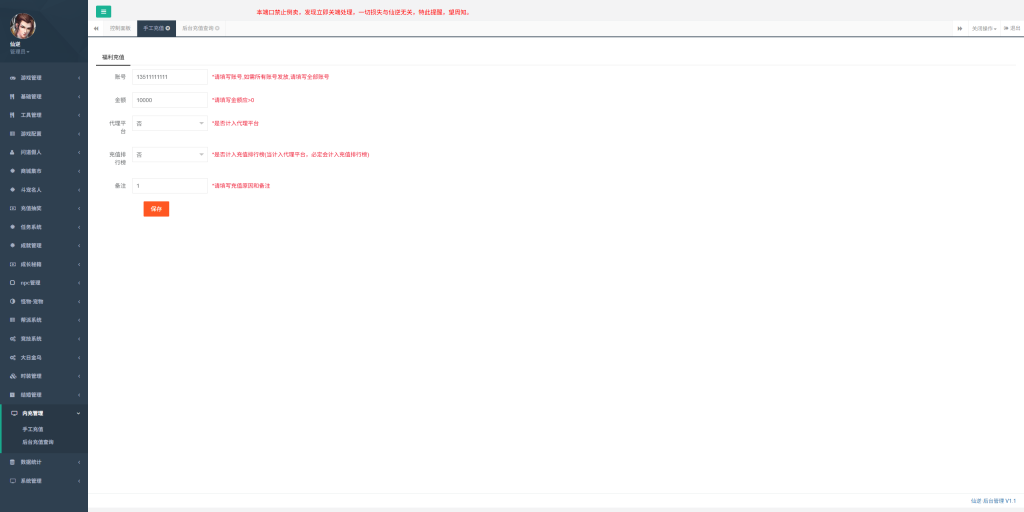Expand the 商城集市 sidebar menu
Screen dimensions: 1024x512
[x=44, y=171]
